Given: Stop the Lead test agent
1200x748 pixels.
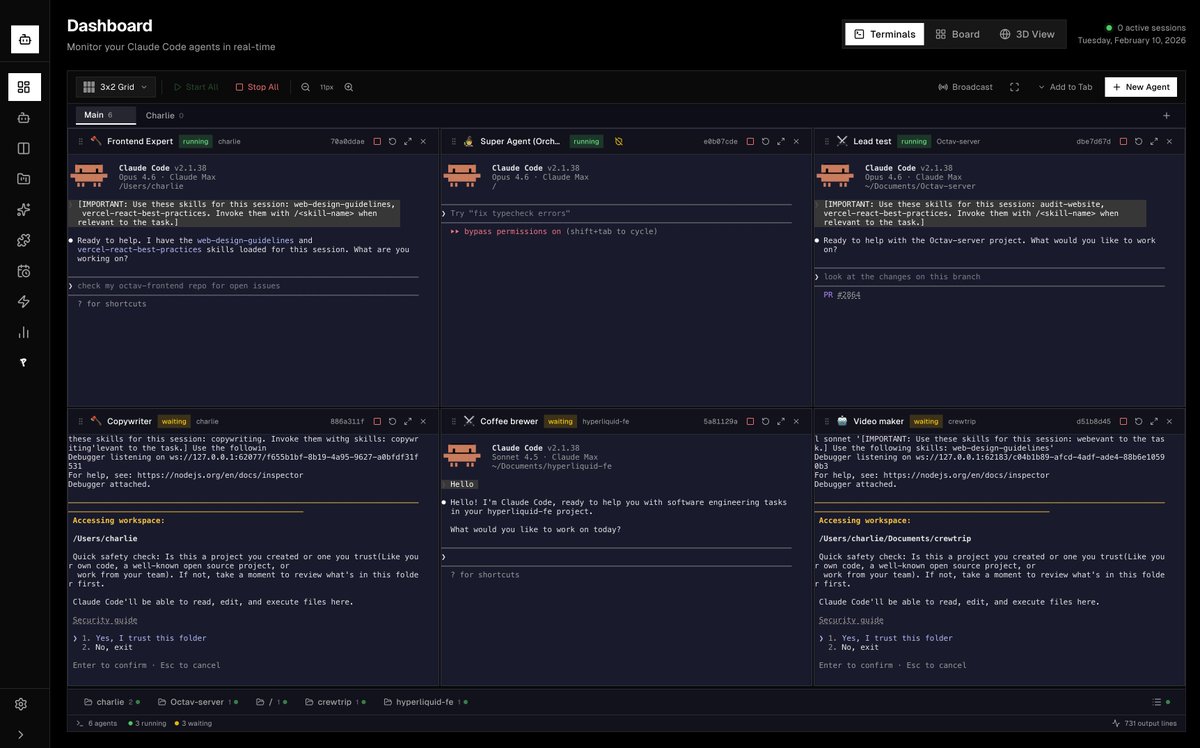Looking at the screenshot, I should (1123, 141).
